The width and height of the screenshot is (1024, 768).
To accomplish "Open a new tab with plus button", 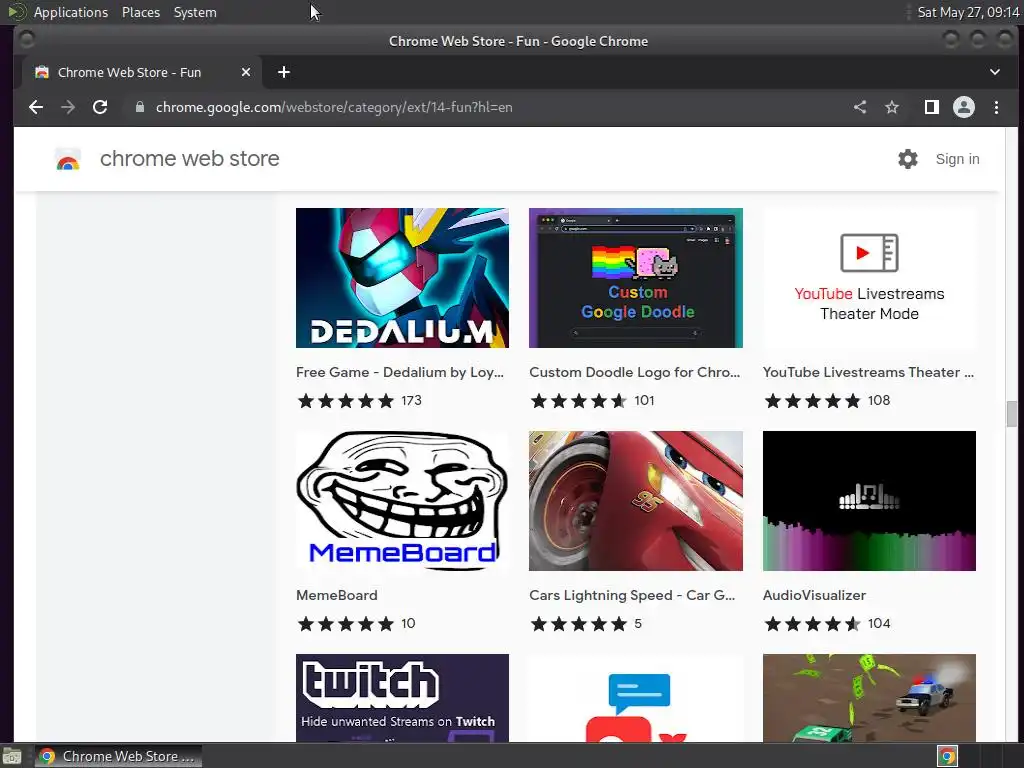I will (283, 72).
